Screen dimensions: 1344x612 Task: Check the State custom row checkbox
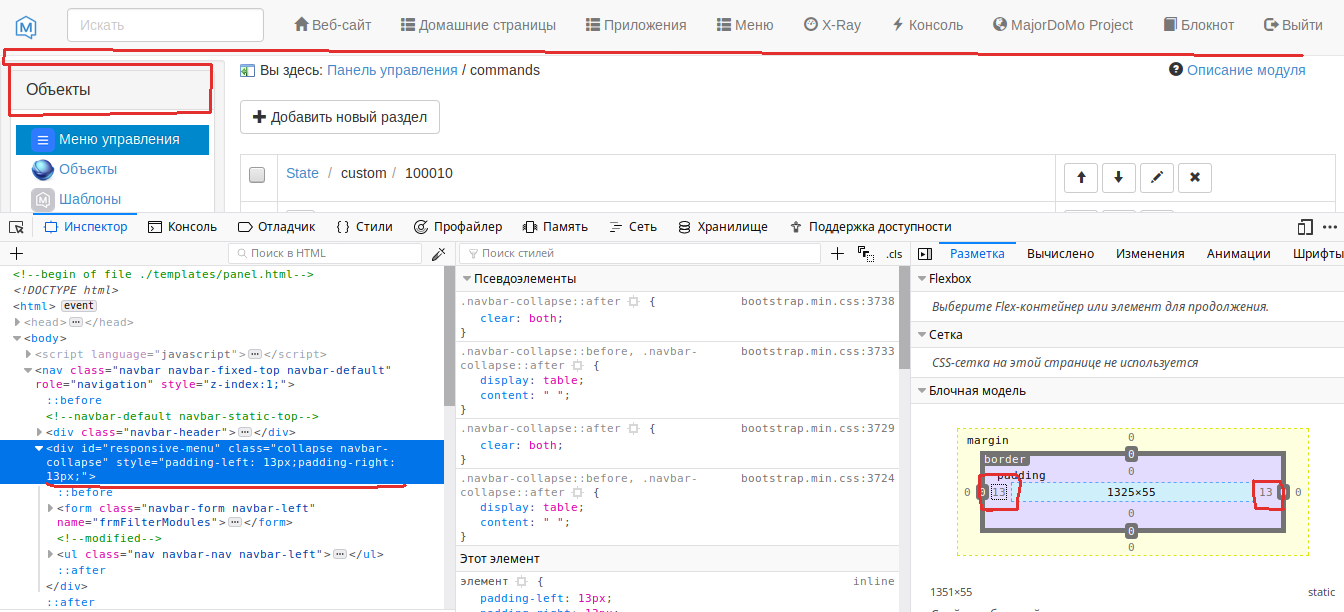coord(257,174)
